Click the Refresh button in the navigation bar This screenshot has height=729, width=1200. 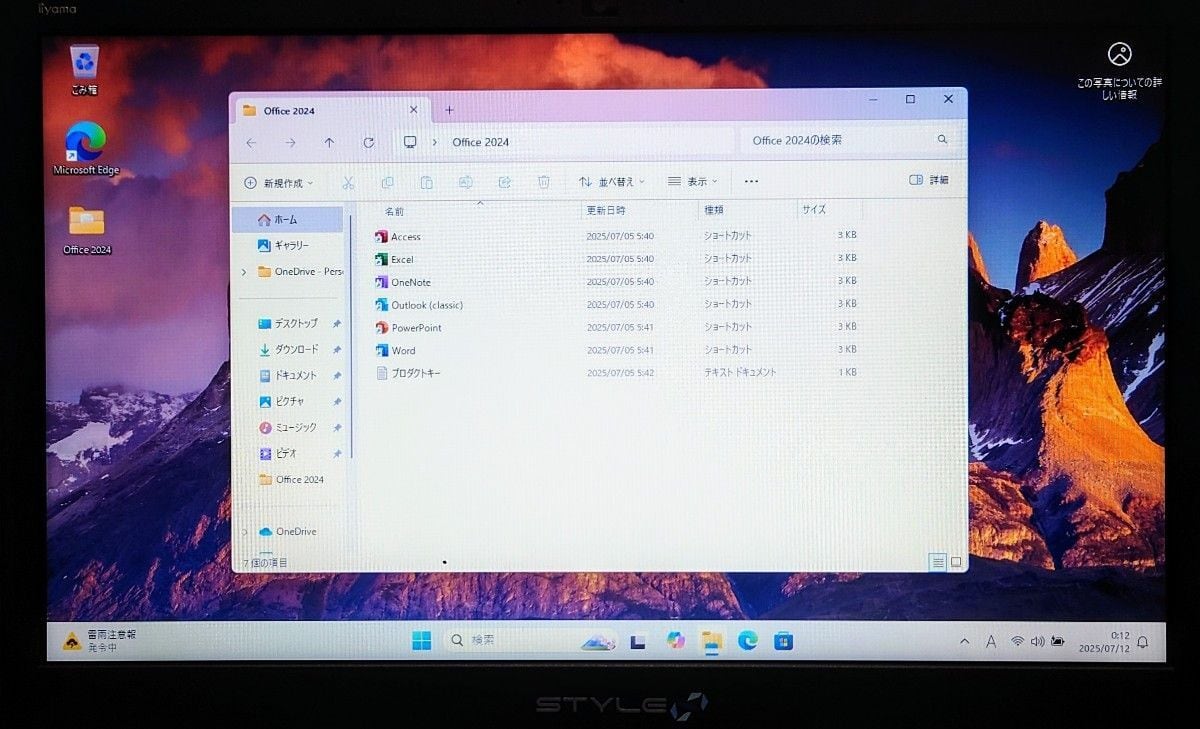368,143
